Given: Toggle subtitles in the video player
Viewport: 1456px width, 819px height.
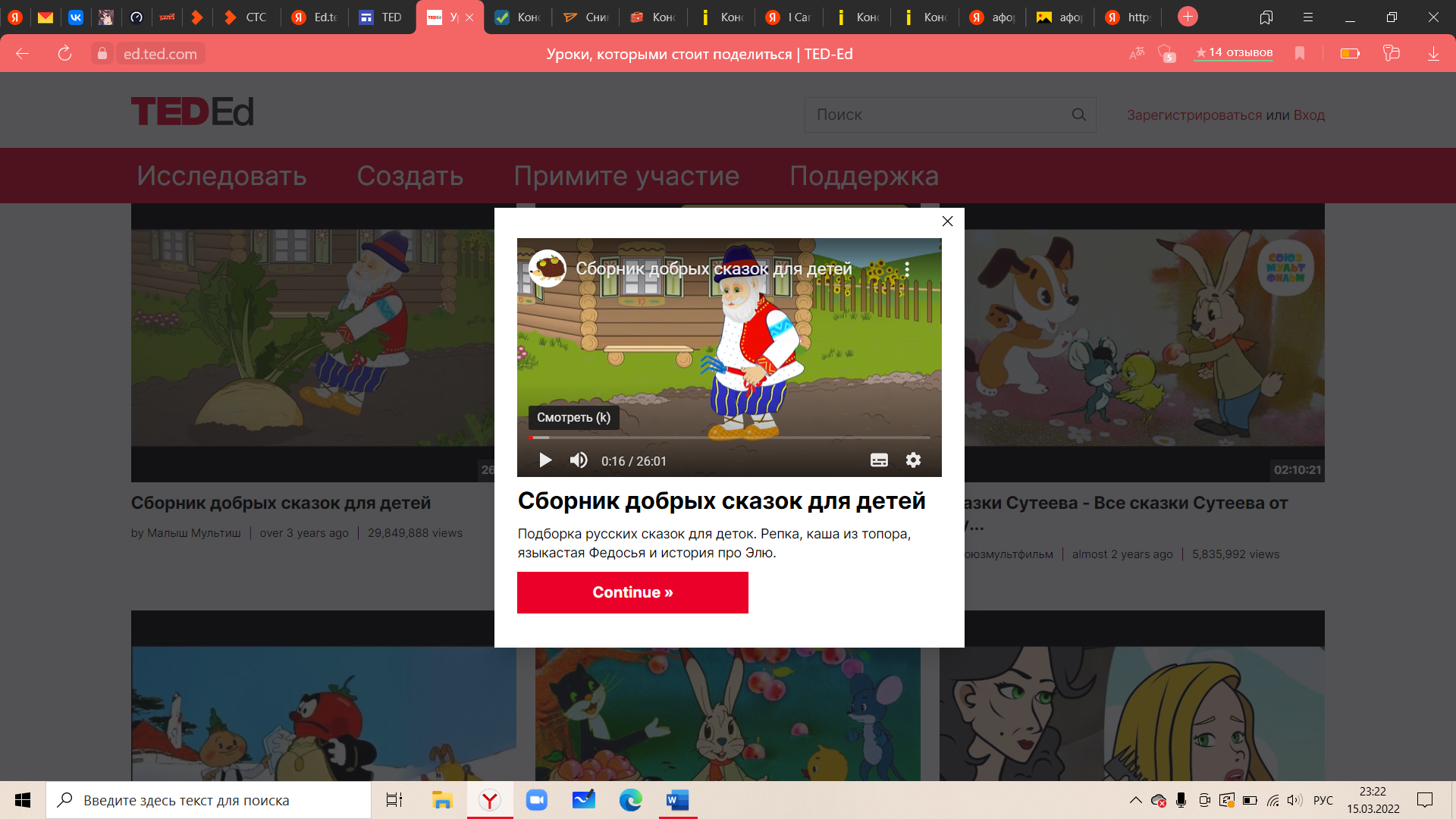Looking at the screenshot, I should [879, 460].
